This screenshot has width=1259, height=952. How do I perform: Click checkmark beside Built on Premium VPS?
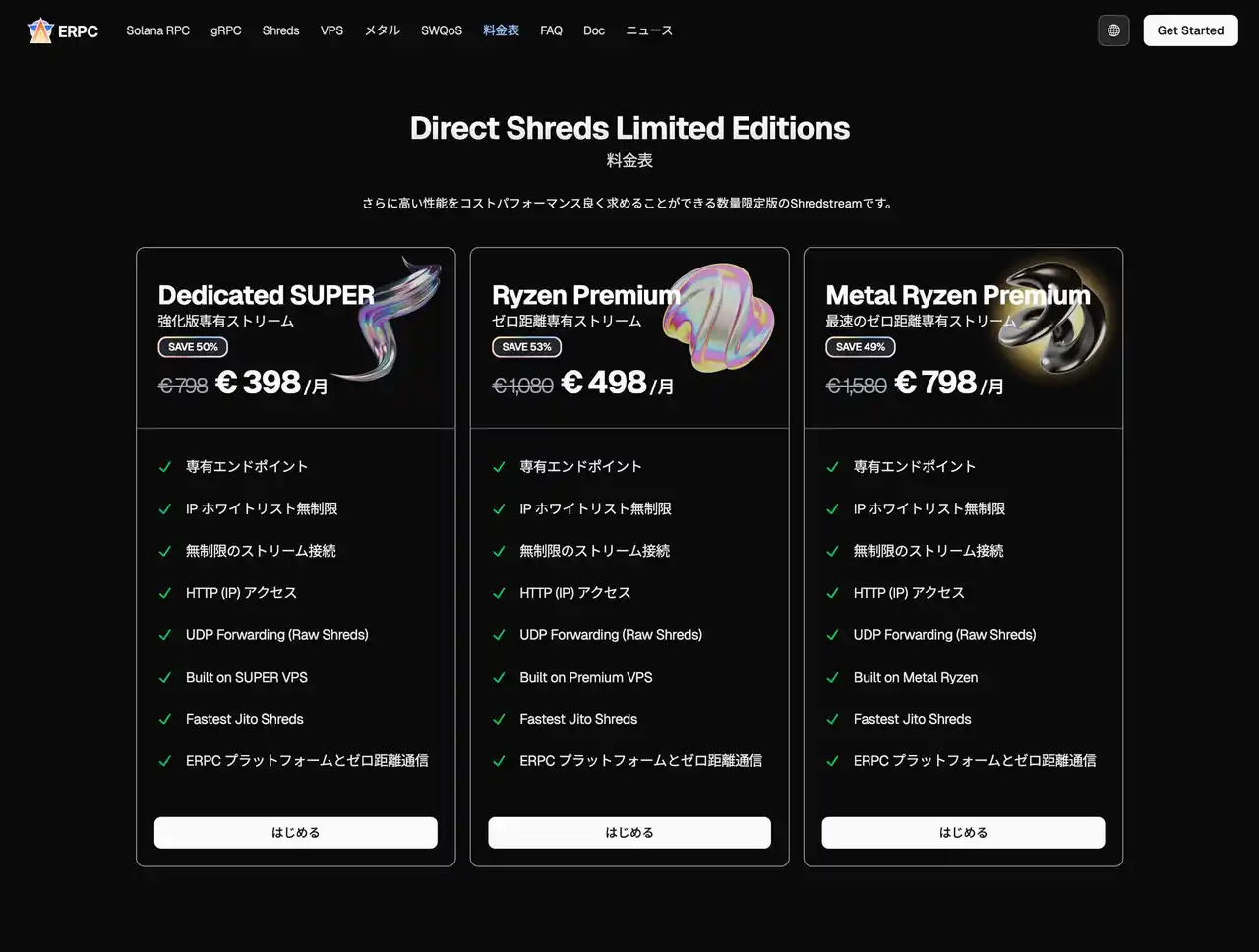click(499, 678)
